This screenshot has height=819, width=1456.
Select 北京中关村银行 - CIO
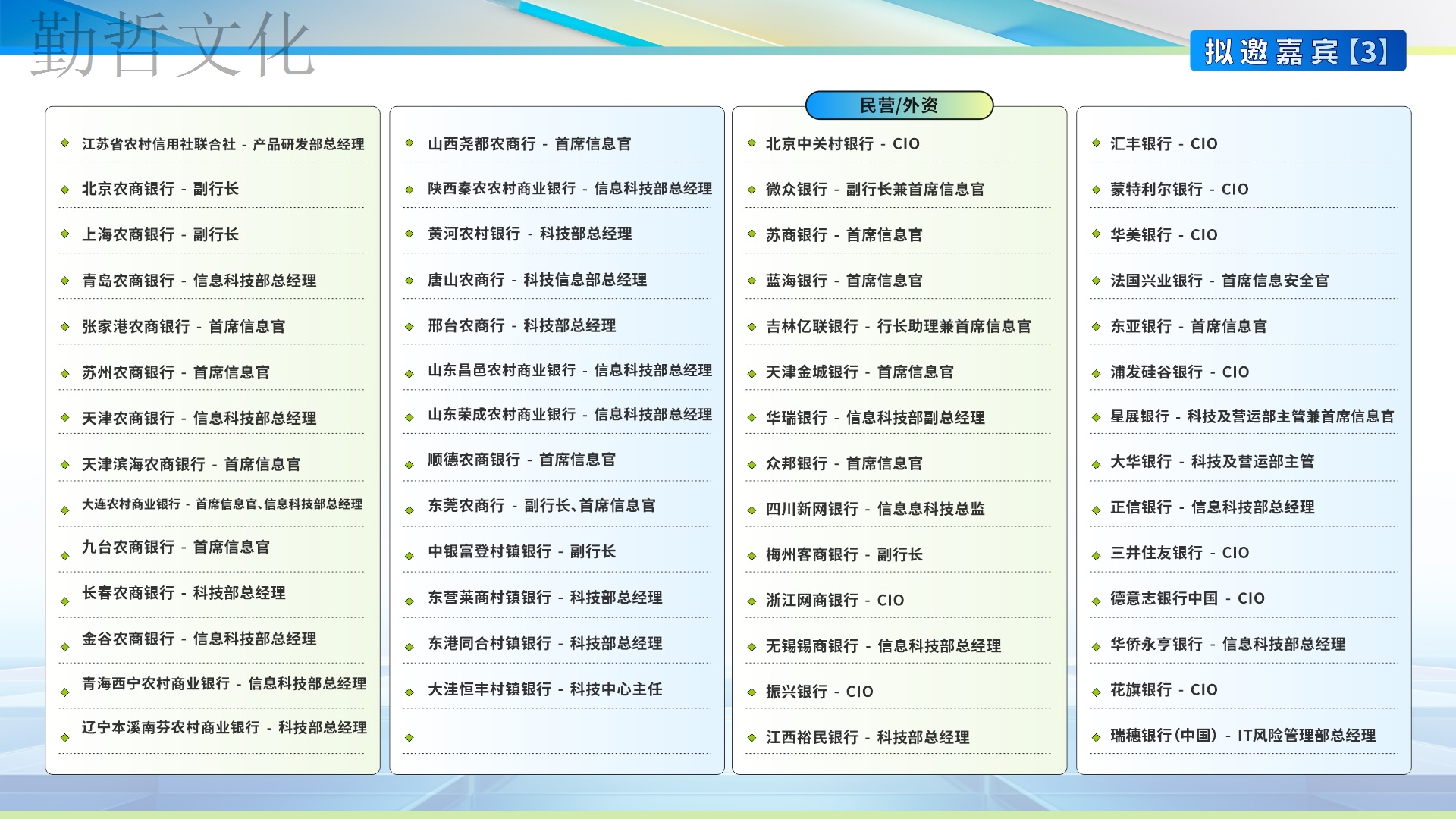[843, 143]
